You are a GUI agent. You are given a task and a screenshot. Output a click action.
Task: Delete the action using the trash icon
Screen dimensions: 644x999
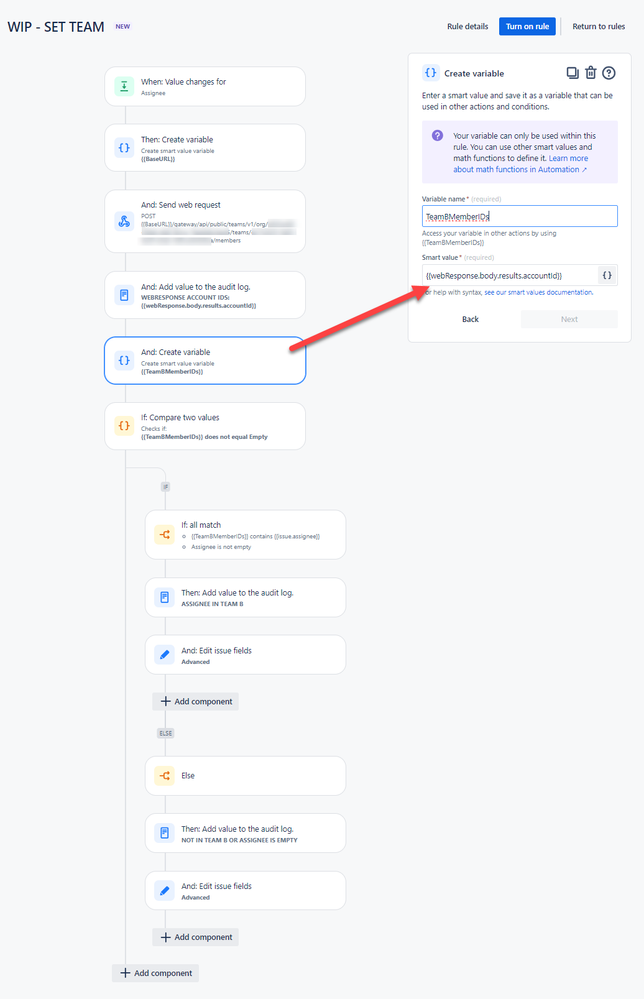(590, 73)
